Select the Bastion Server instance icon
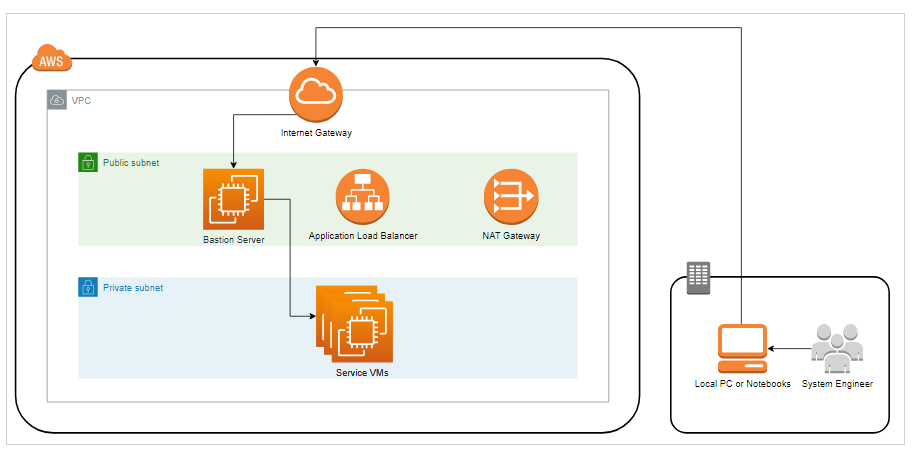The height and width of the screenshot is (450, 912). (232, 200)
